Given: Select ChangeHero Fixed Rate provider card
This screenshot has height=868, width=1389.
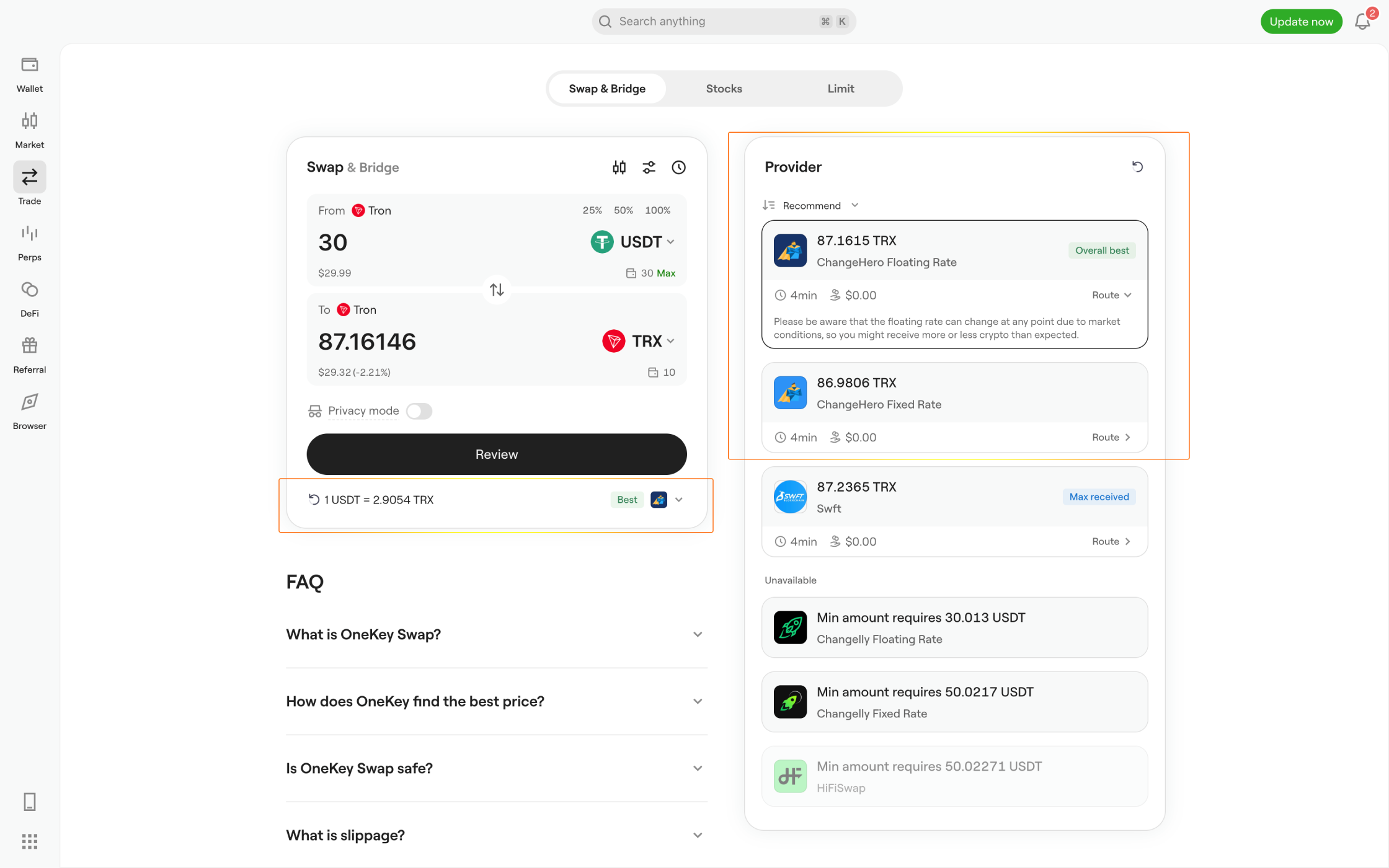Looking at the screenshot, I should (954, 408).
